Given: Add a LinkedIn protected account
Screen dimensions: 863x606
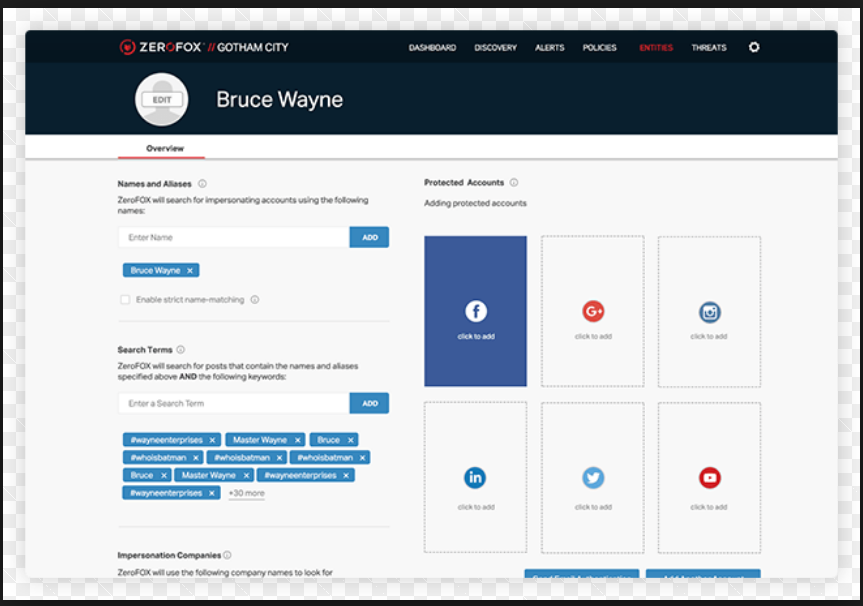Looking at the screenshot, I should (475, 478).
